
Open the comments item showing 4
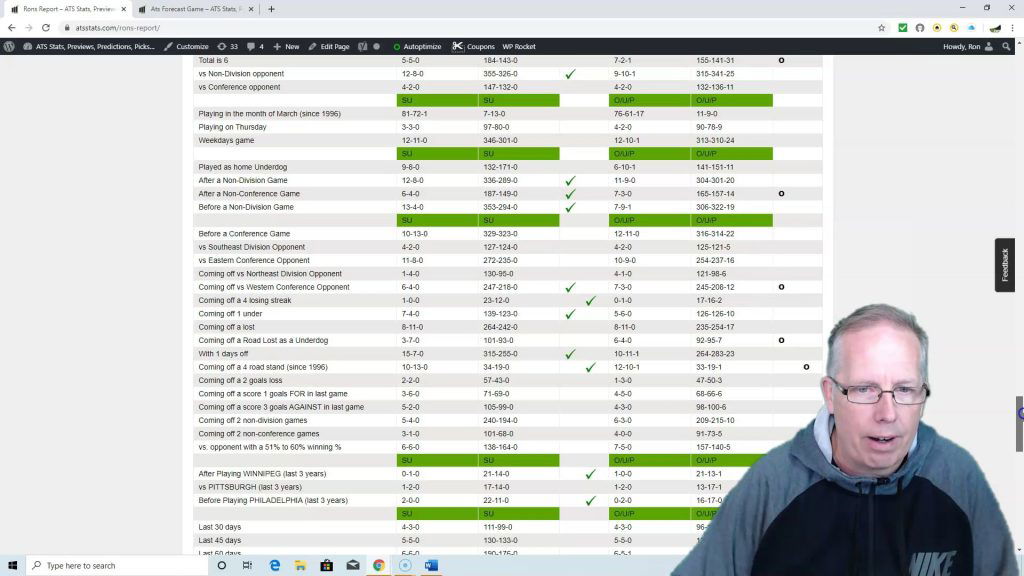(x=255, y=46)
